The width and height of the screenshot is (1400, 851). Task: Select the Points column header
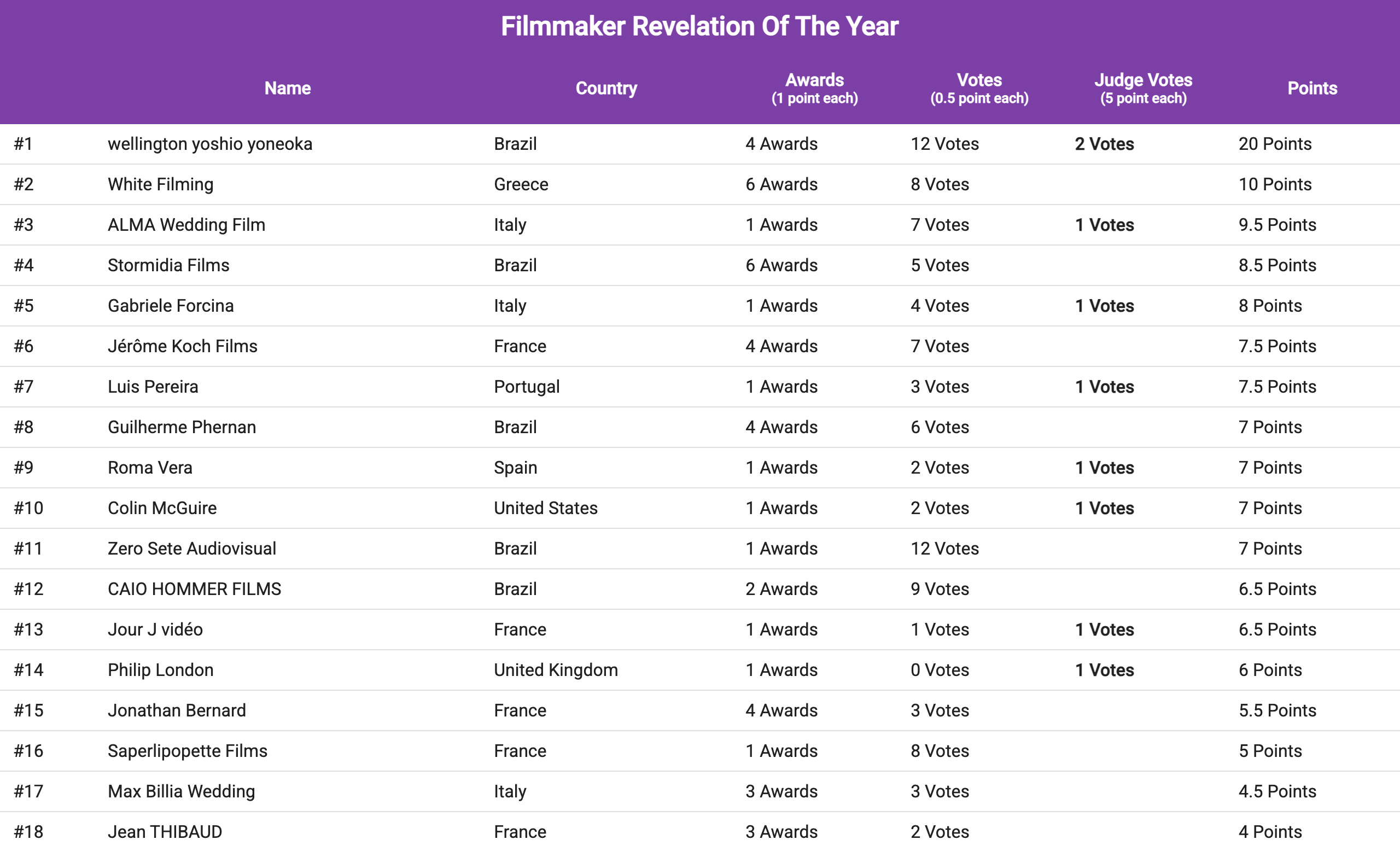(1312, 88)
